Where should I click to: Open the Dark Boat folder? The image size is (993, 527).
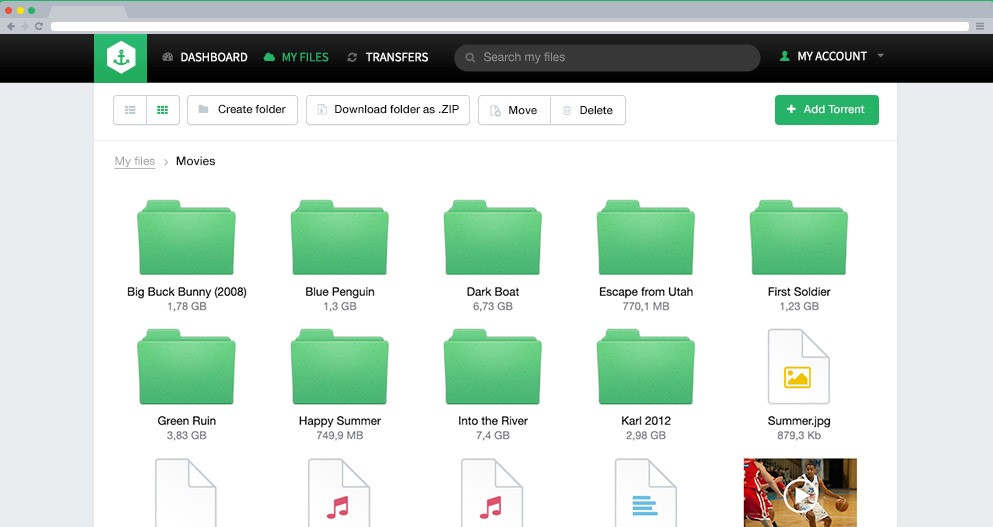point(492,238)
